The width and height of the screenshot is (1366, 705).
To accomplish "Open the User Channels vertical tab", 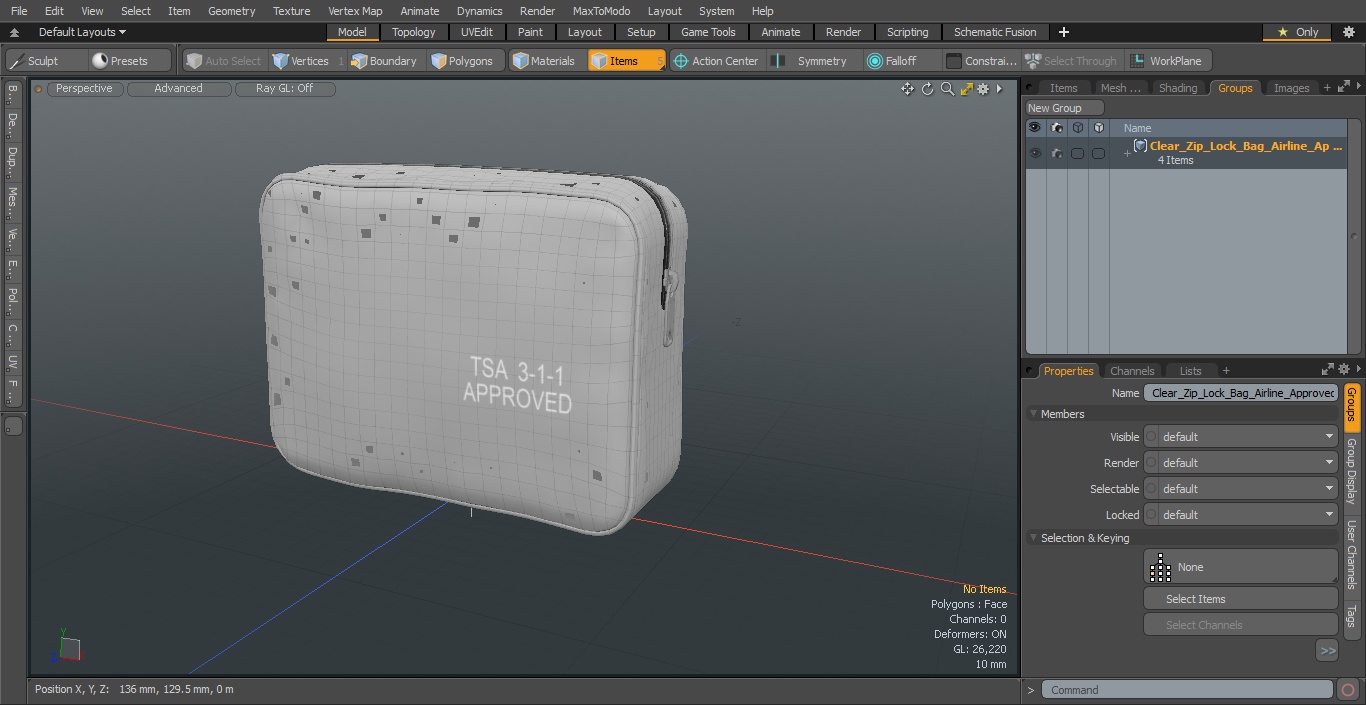I will tap(1351, 553).
